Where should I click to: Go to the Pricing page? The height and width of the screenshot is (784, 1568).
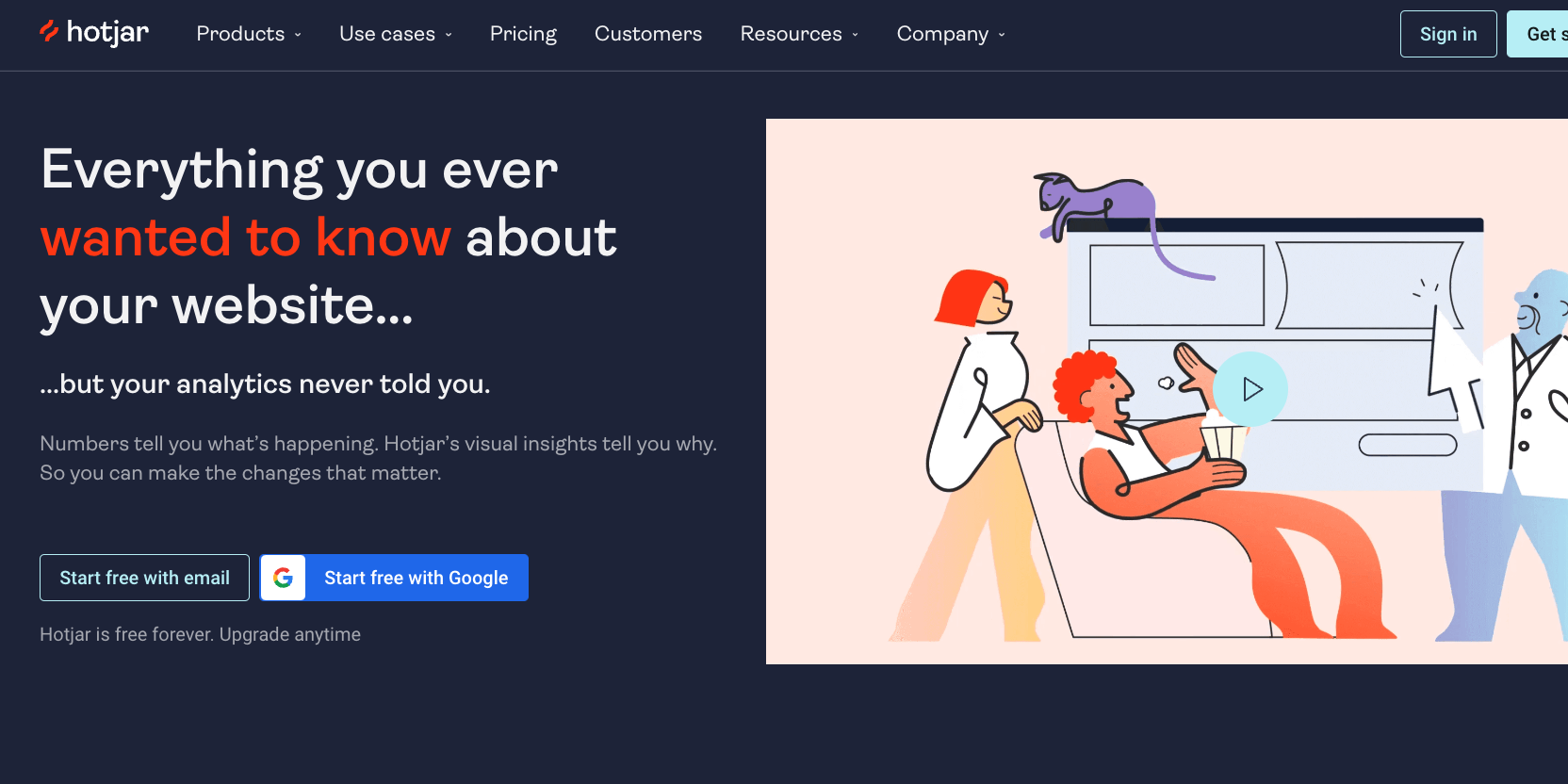coord(523,34)
